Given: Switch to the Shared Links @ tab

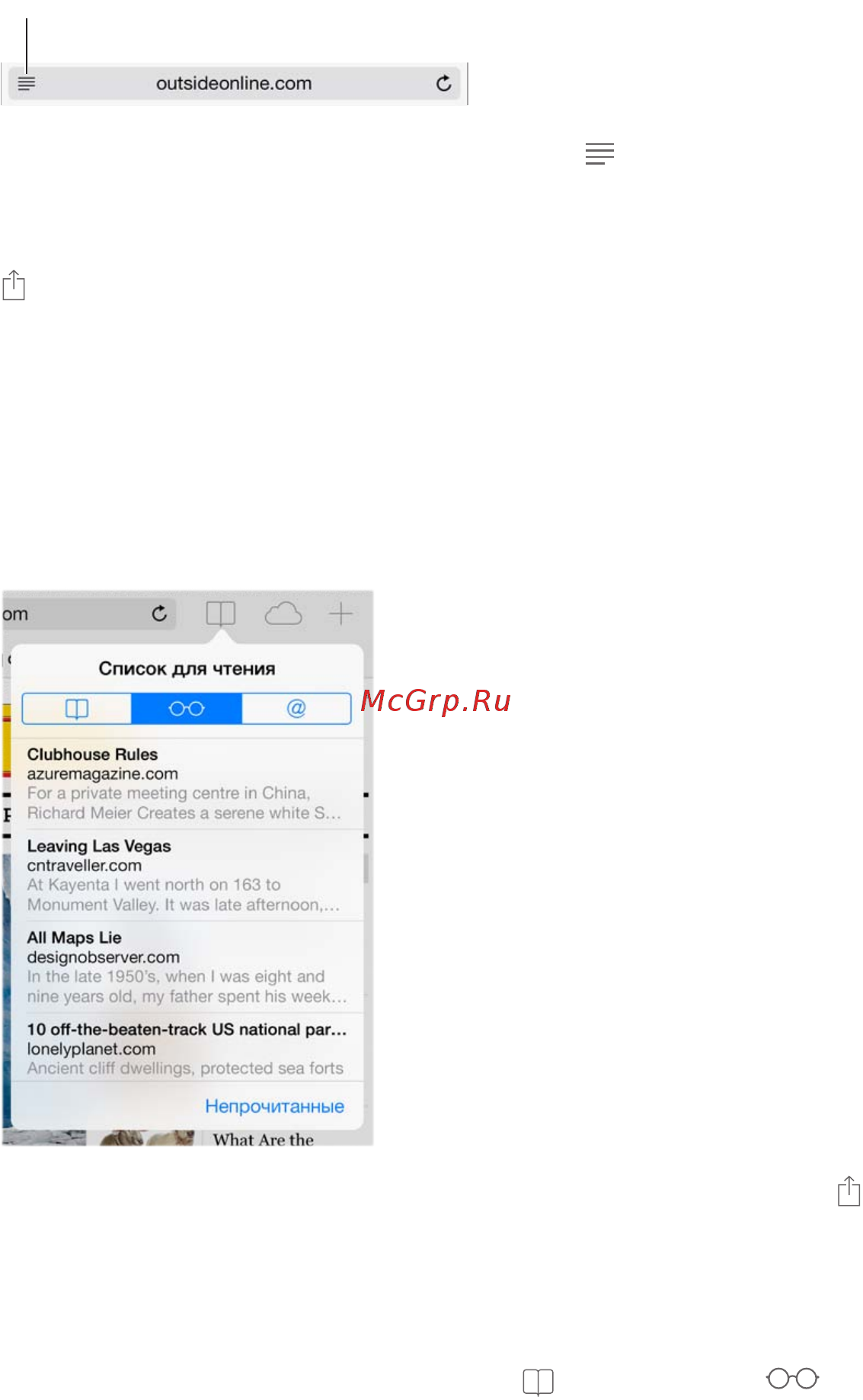Looking at the screenshot, I should coord(296,709).
